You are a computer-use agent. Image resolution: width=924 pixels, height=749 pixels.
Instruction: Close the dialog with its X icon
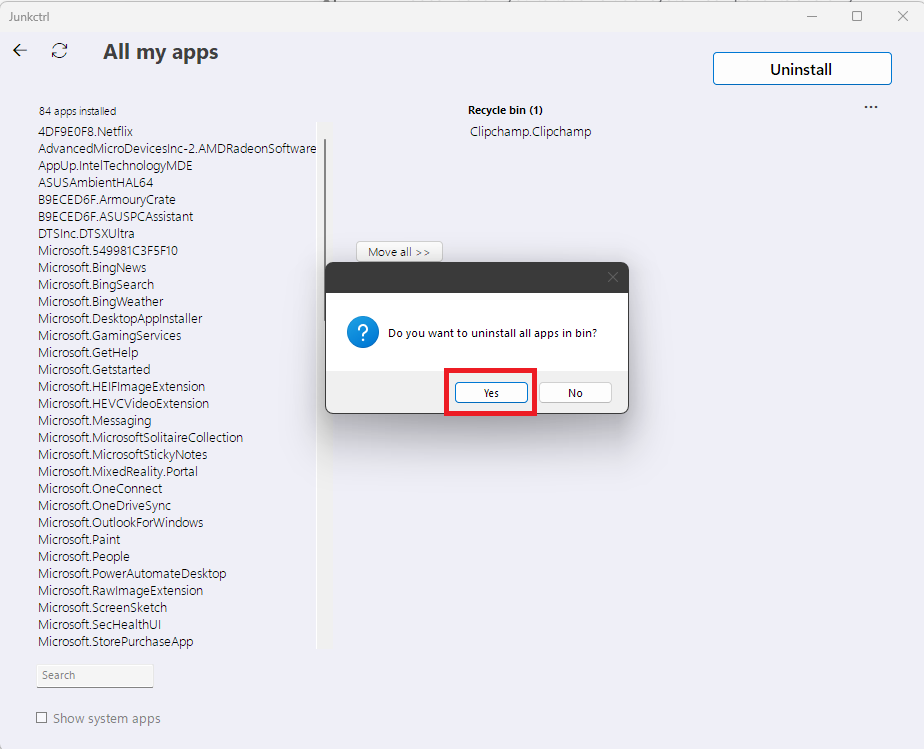pos(613,277)
